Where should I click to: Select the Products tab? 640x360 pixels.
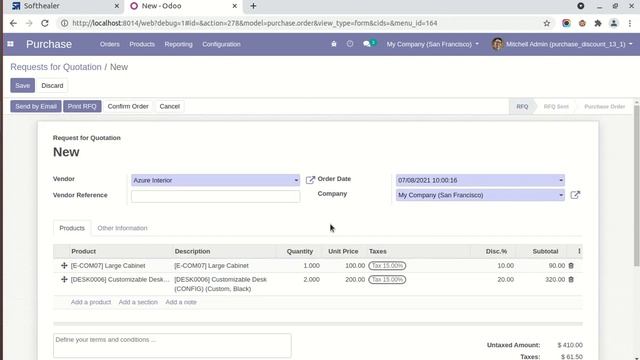[72, 228]
